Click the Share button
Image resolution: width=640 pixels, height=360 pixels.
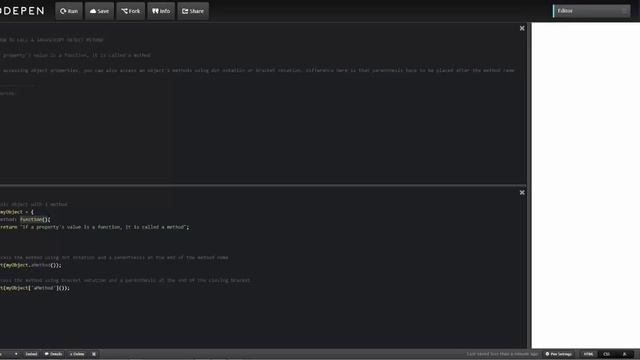tap(193, 11)
